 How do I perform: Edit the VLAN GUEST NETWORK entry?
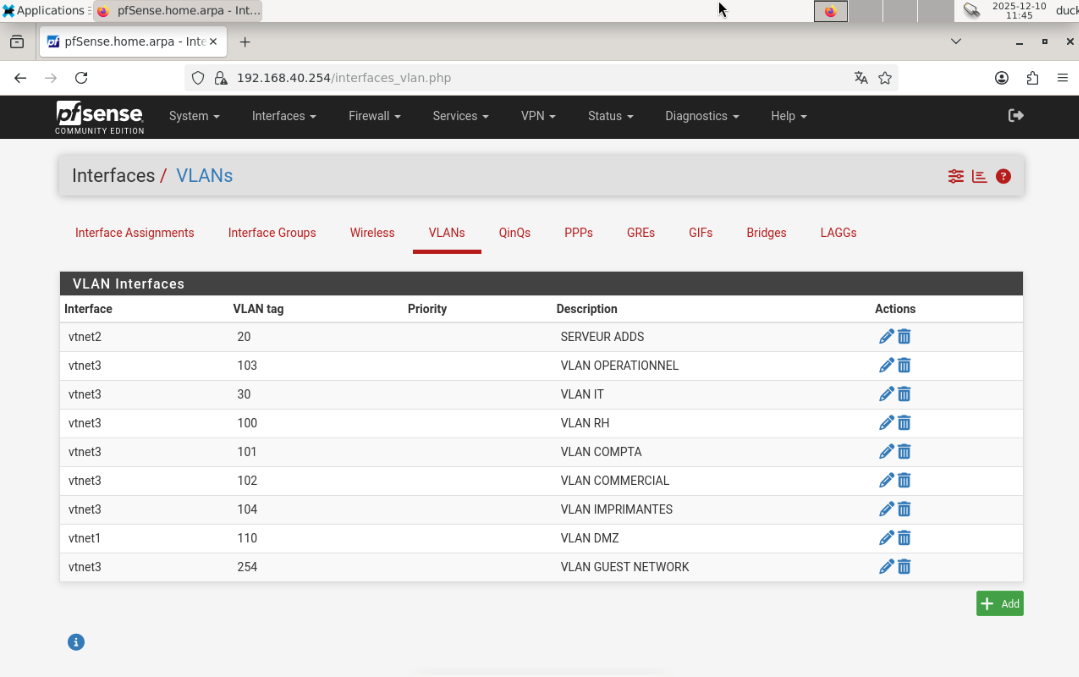point(886,567)
